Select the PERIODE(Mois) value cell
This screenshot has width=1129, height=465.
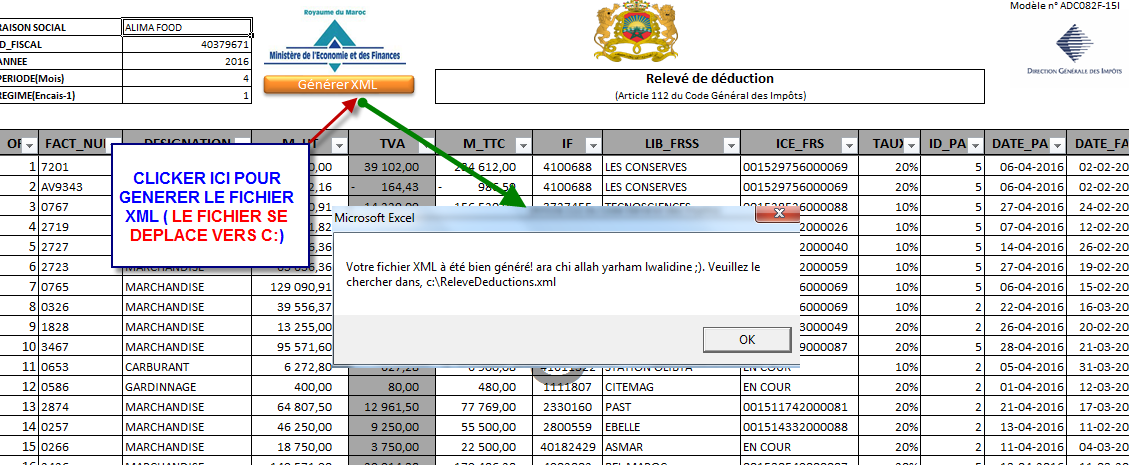186,78
